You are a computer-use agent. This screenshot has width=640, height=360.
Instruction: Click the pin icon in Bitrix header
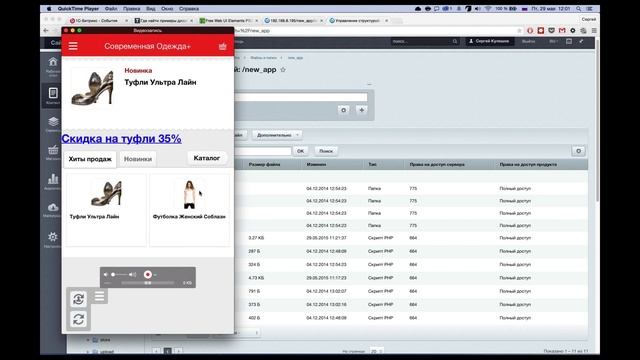click(x=581, y=42)
